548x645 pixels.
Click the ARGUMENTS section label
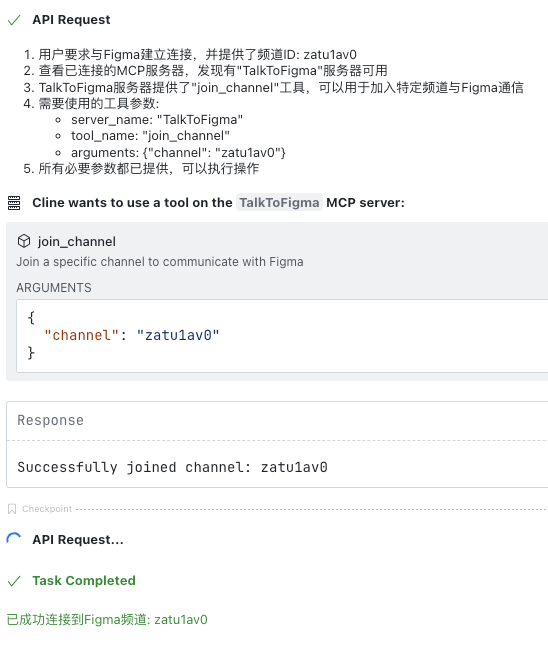click(54, 288)
